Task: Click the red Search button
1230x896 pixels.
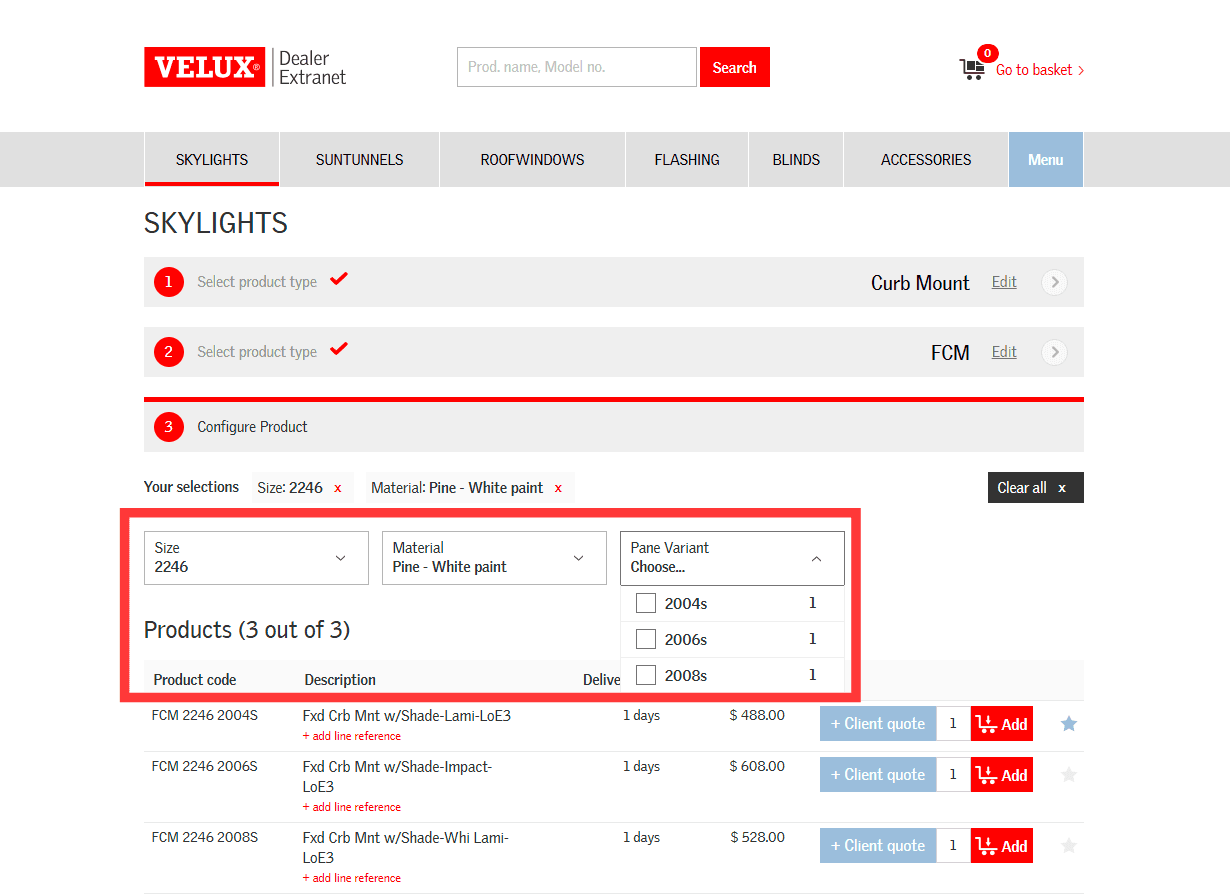Action: pos(735,67)
